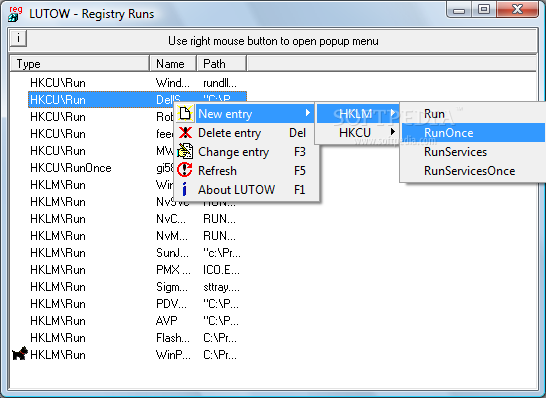Click the rundll... path cell
Viewport: 546px width, 398px height.
pos(220,83)
